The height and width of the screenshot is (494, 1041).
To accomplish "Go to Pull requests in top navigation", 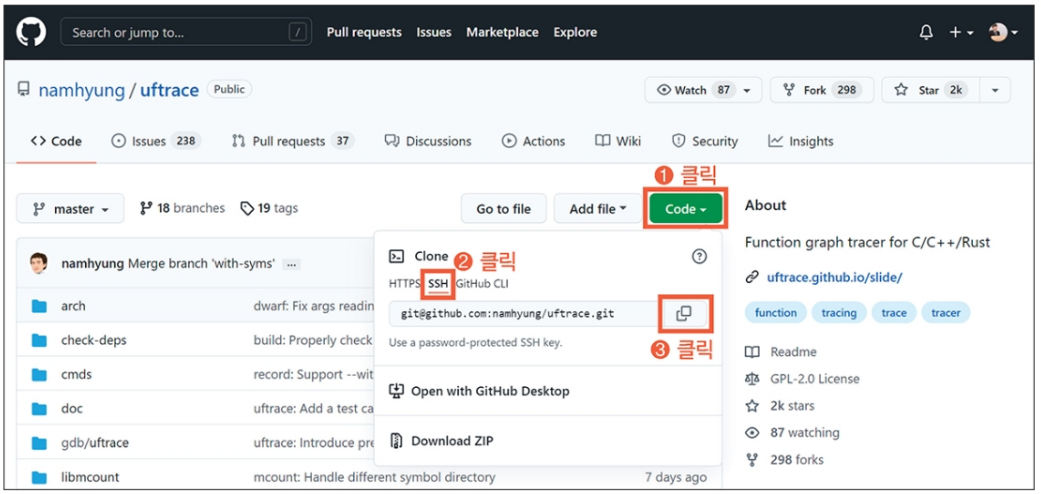I will pos(364,32).
